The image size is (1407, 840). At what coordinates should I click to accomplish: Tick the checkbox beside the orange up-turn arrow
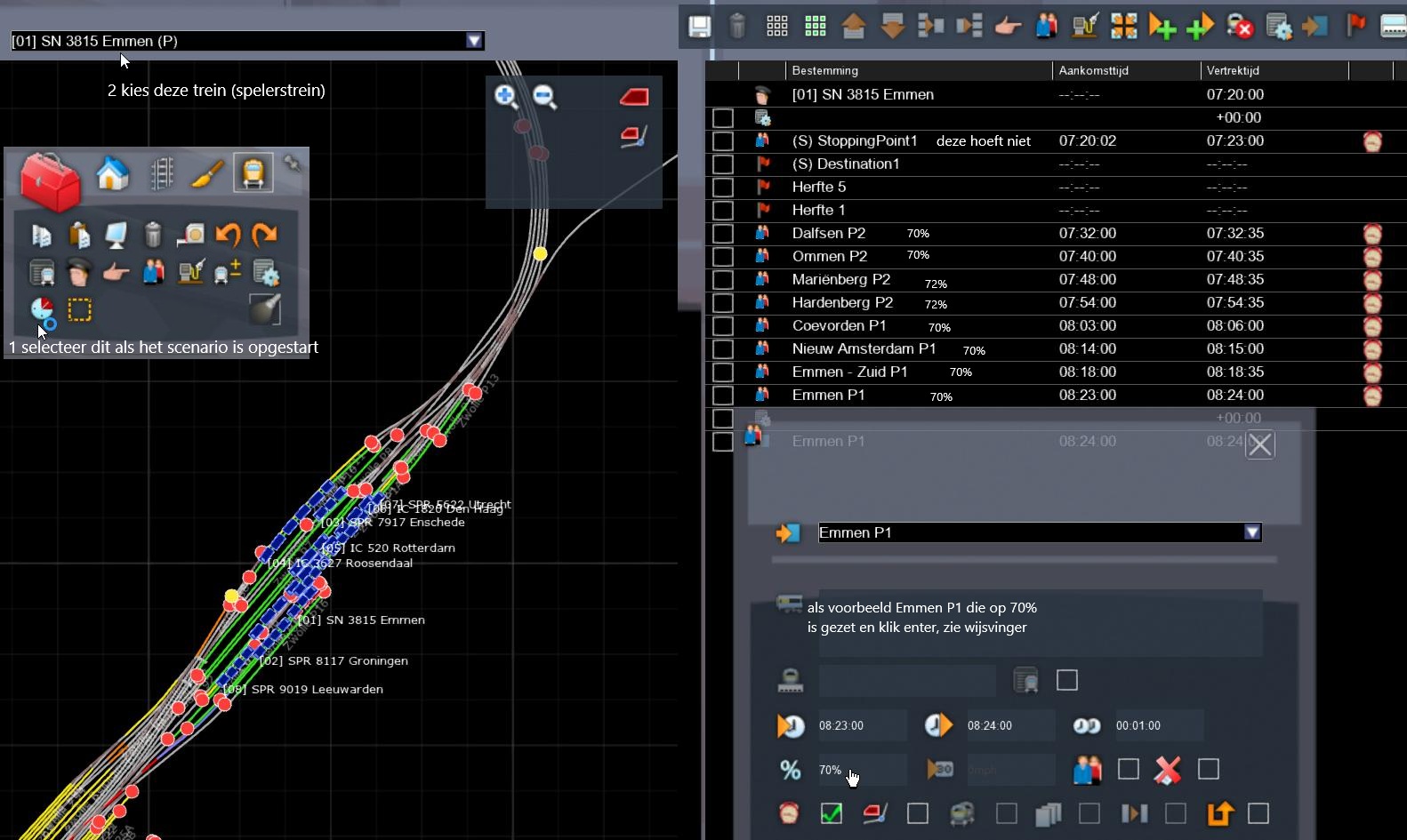pyautogui.click(x=1258, y=813)
